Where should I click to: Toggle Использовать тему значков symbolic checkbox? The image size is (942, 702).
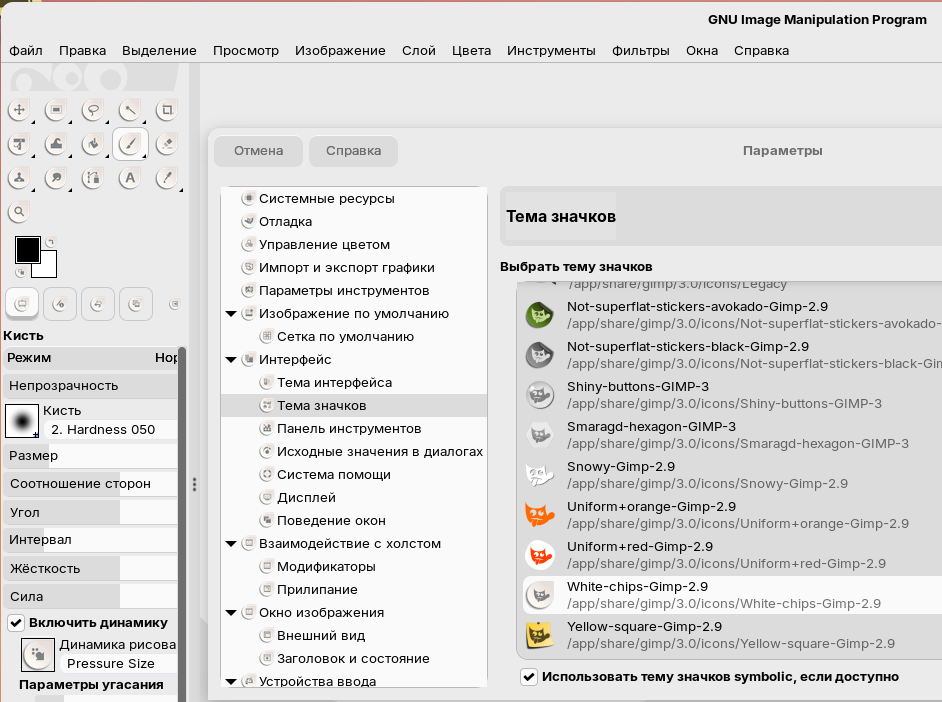pyautogui.click(x=529, y=677)
